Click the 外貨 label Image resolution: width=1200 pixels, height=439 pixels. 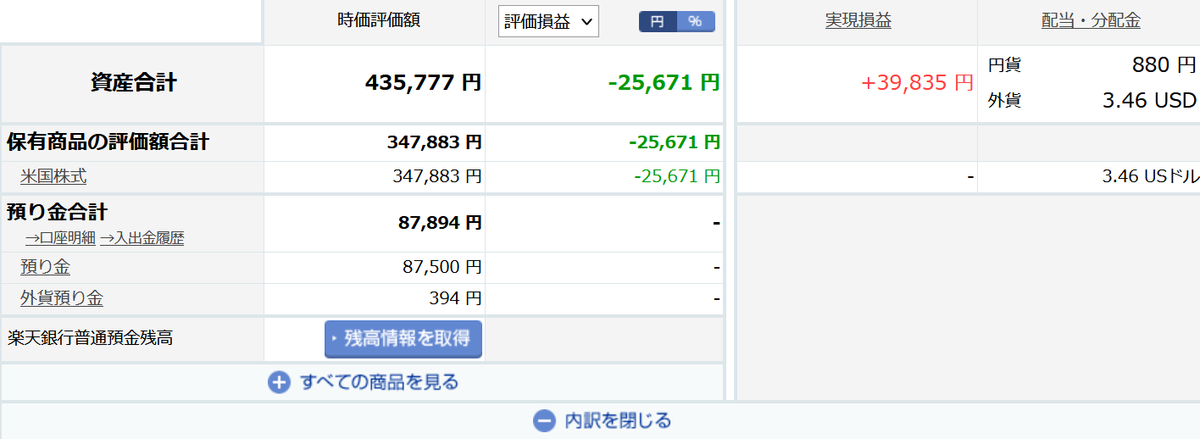click(1004, 100)
